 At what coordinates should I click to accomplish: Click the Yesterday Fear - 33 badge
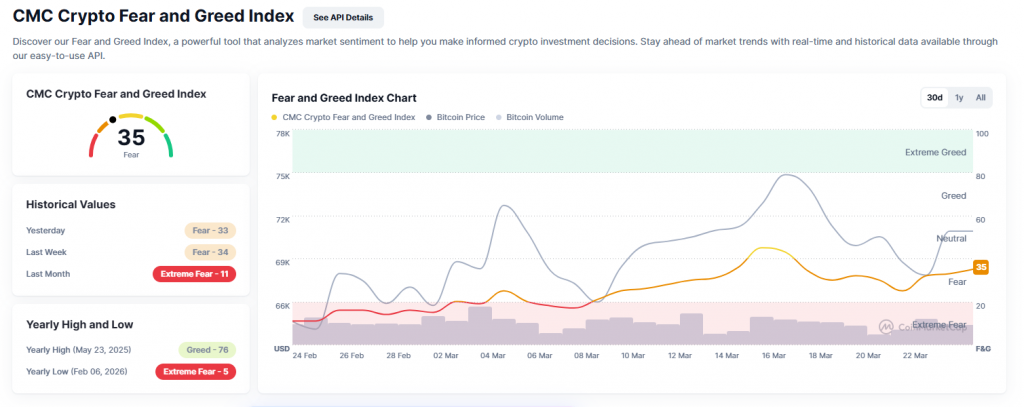click(x=210, y=231)
